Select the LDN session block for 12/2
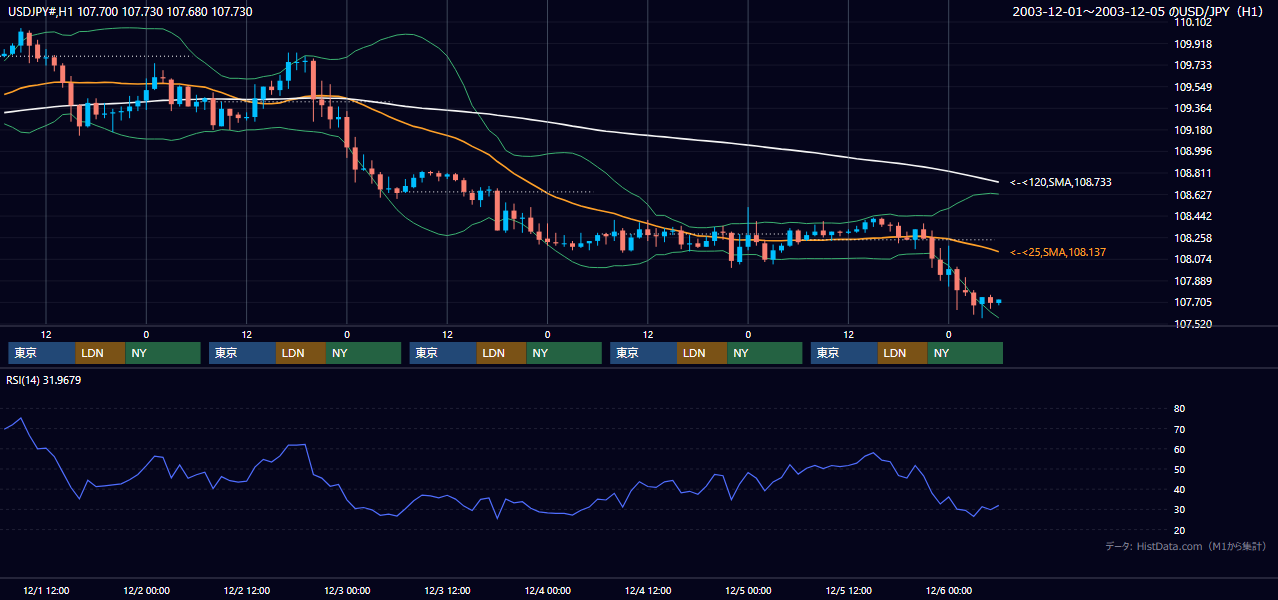1278x600 pixels. (301, 353)
